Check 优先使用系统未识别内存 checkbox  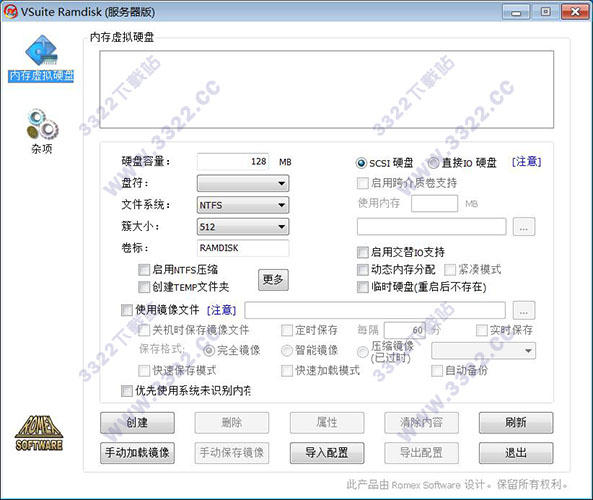pyautogui.click(x=127, y=391)
